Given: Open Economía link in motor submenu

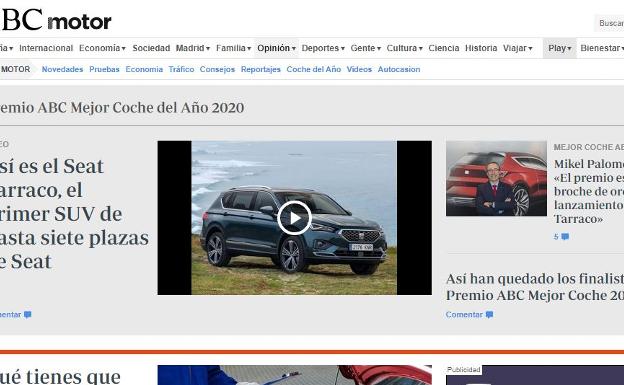Looking at the screenshot, I should pyautogui.click(x=144, y=69).
